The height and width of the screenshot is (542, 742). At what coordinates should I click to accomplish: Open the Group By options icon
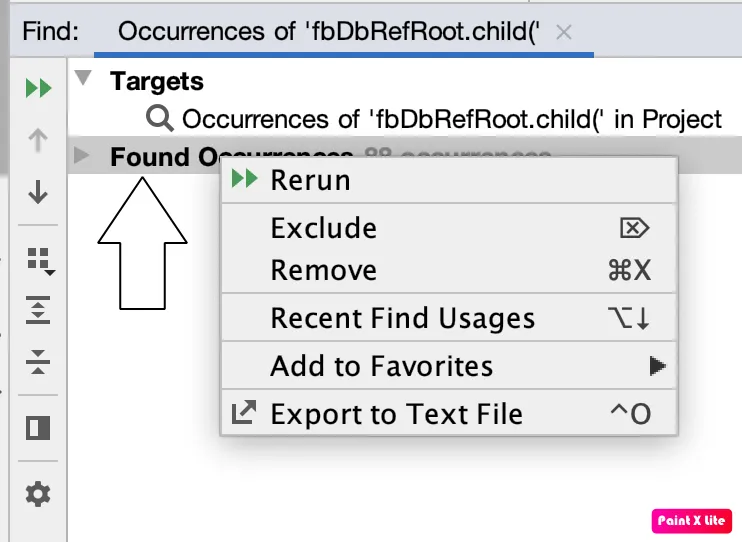pos(40,261)
